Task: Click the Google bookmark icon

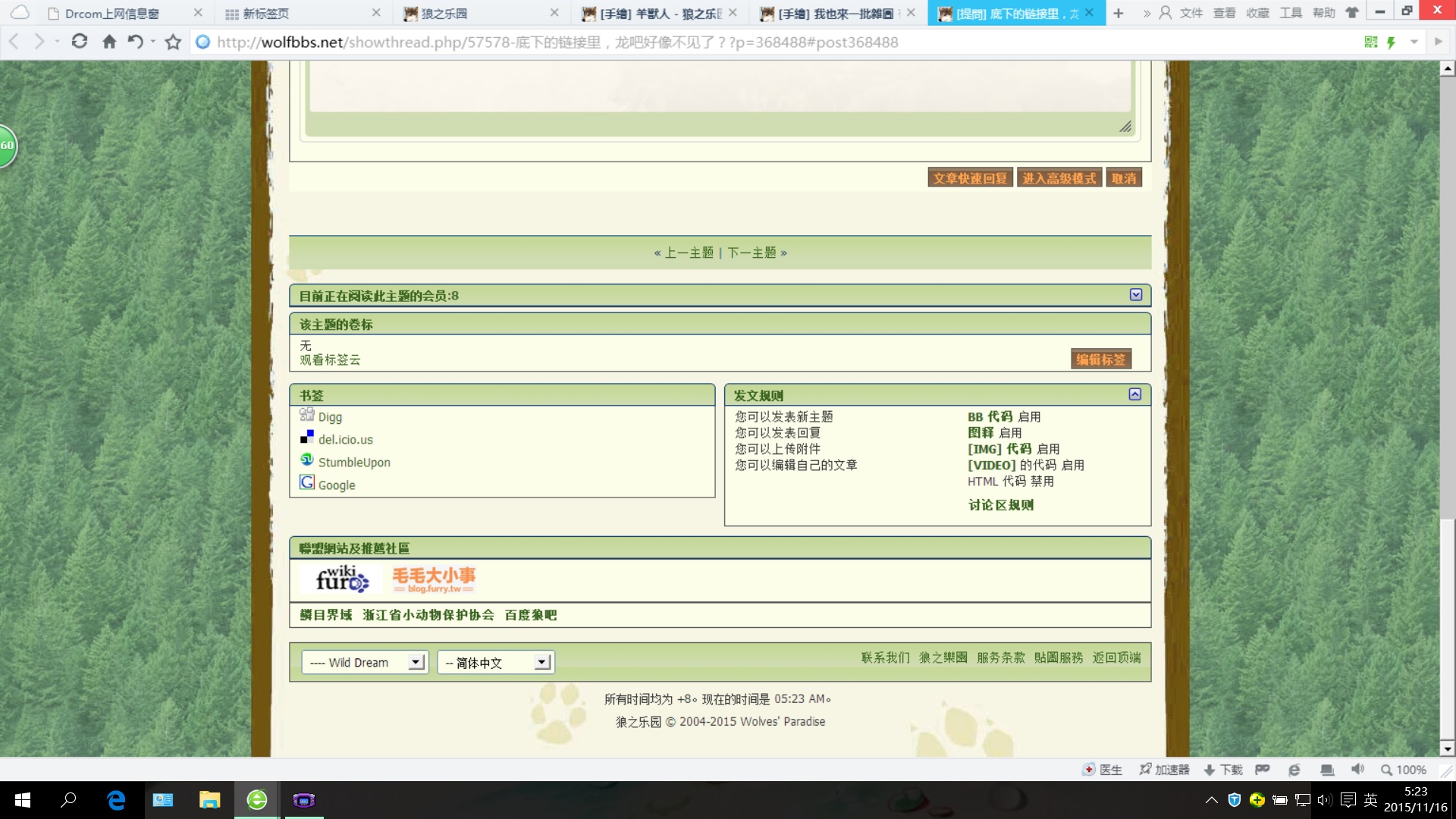Action: (x=306, y=483)
